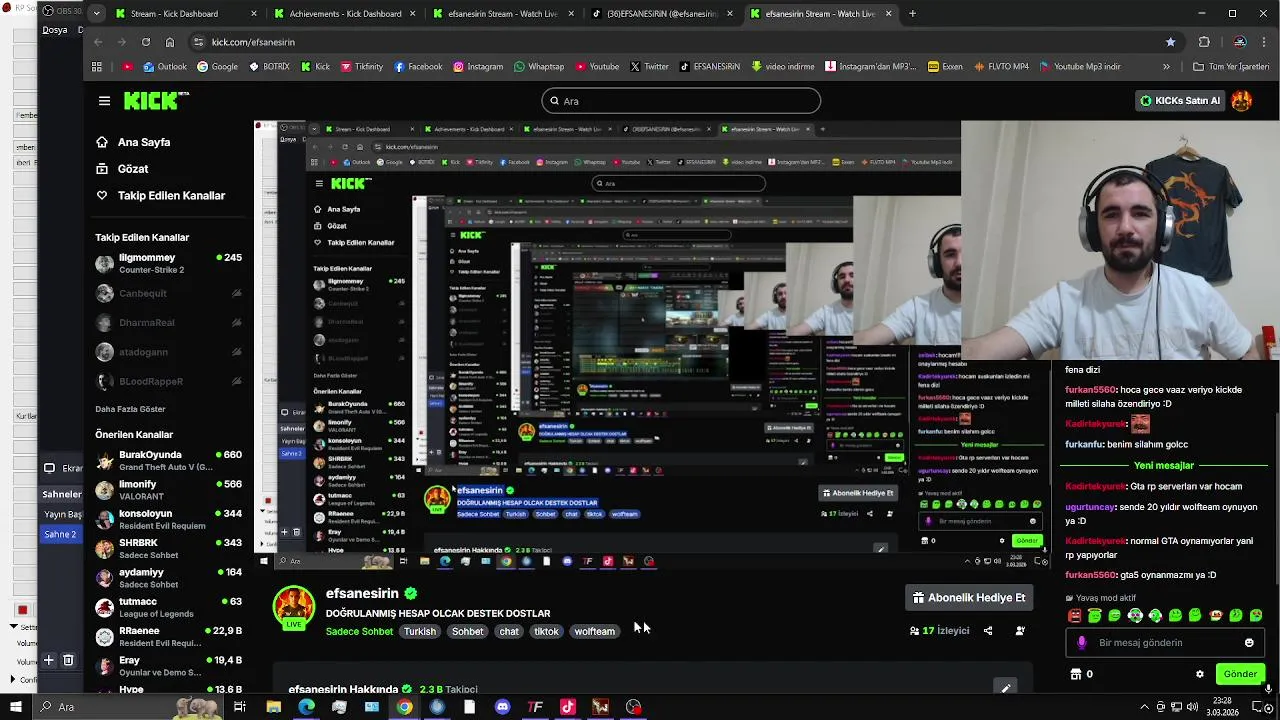Screen dimensions: 1280x720
Task: Open the Canbequit offline channel
Action: coord(168,293)
